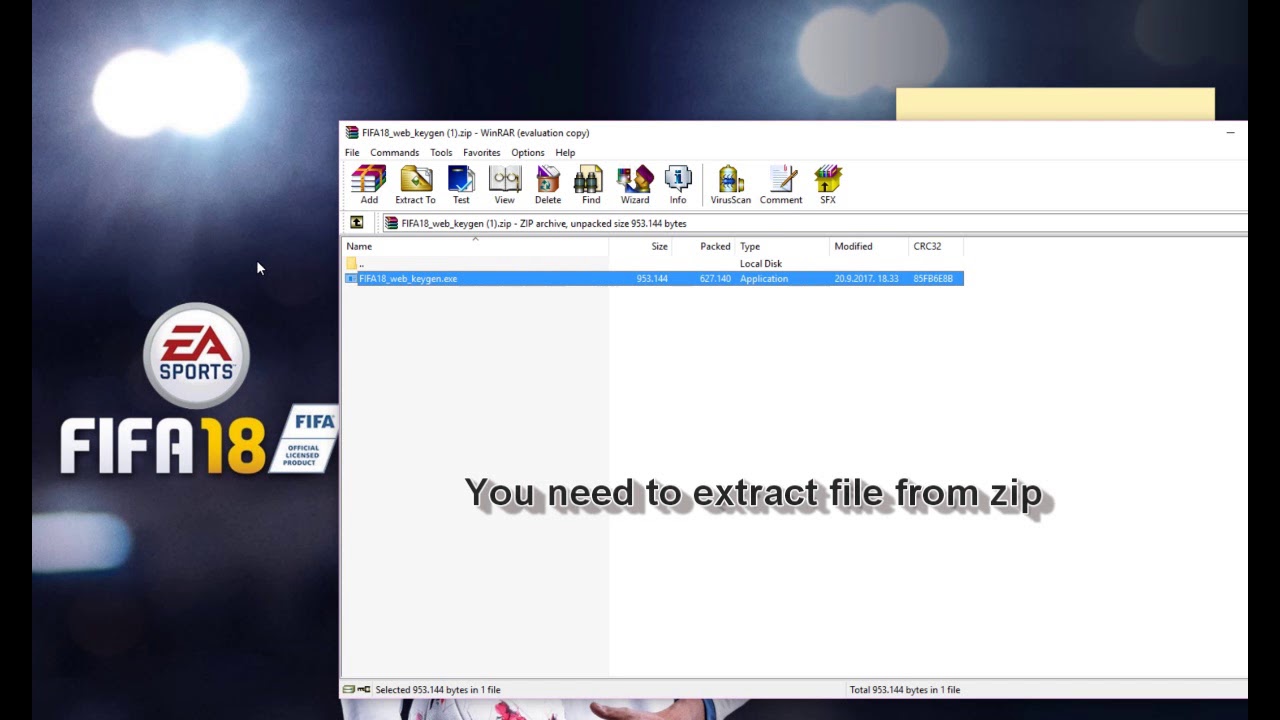Click the FIFA18_web_keygen.exe file icon

(x=351, y=279)
